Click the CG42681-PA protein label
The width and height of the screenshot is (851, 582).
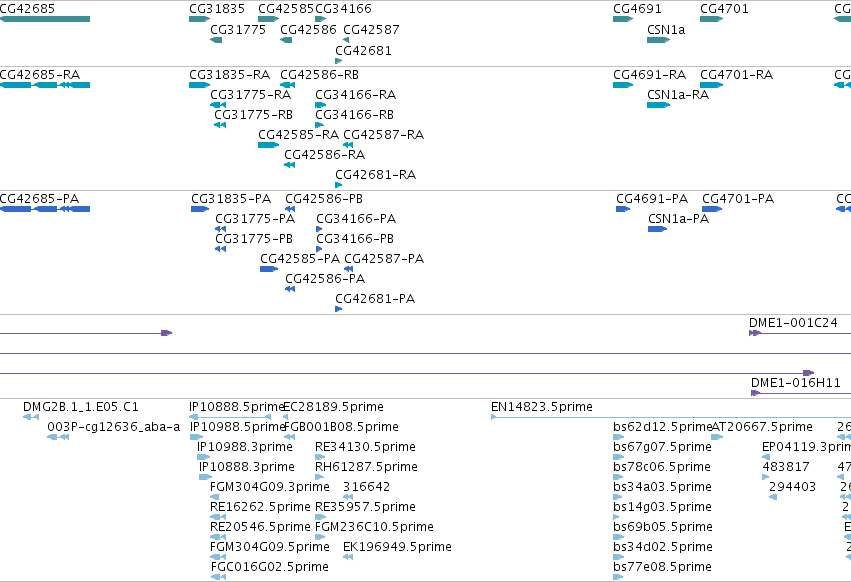point(375,299)
